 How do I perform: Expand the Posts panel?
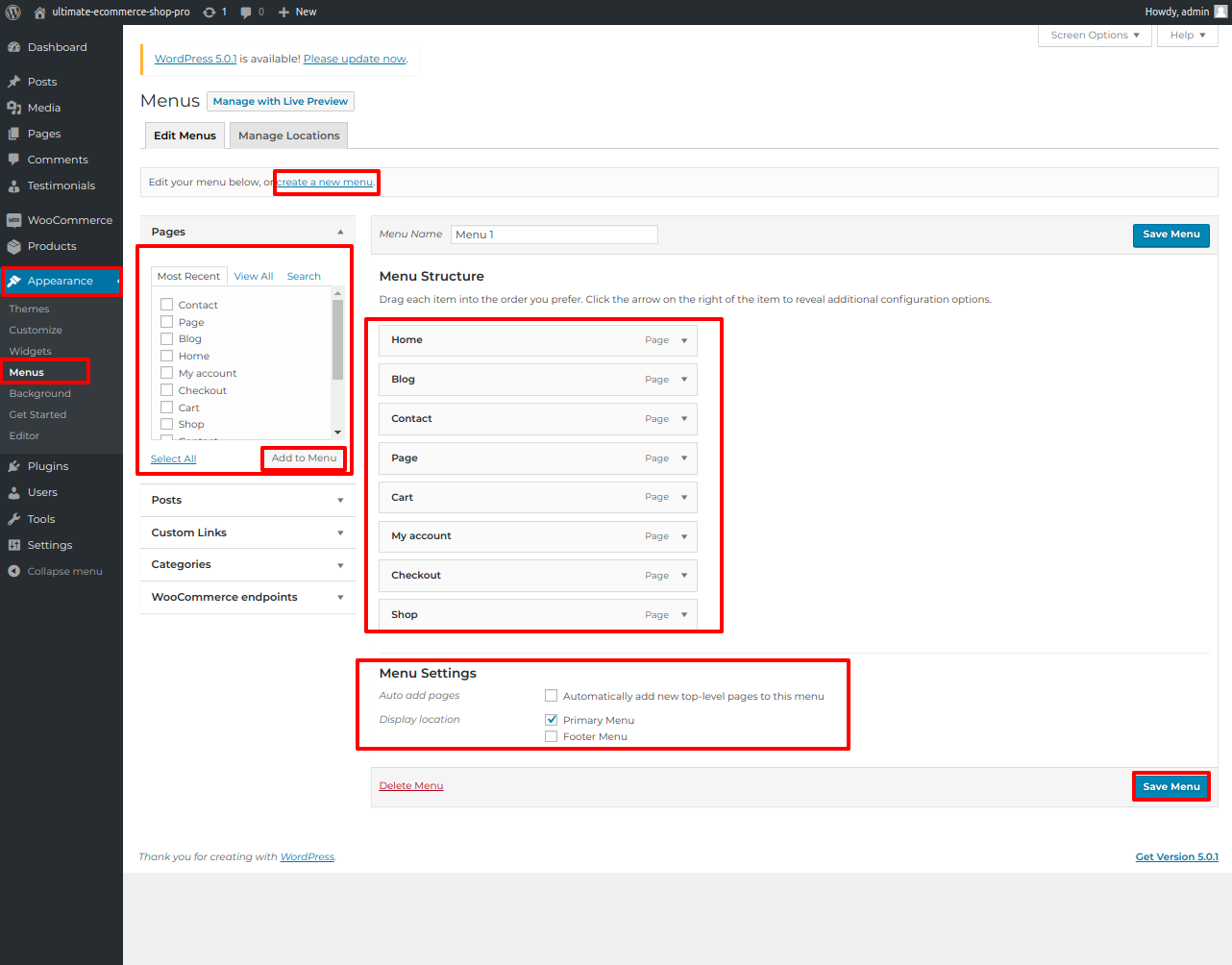coord(340,501)
